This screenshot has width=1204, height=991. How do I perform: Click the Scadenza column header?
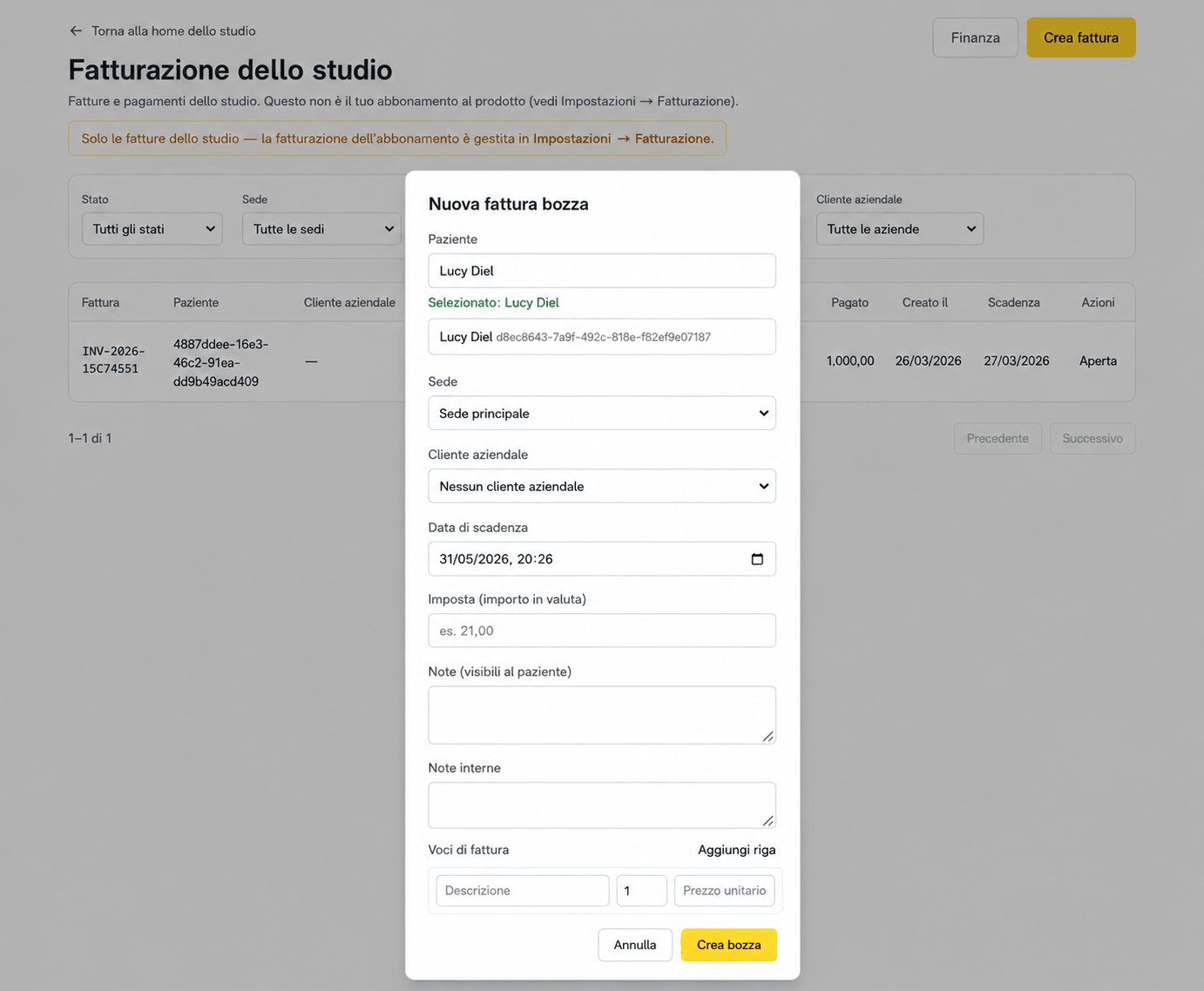coord(1014,302)
